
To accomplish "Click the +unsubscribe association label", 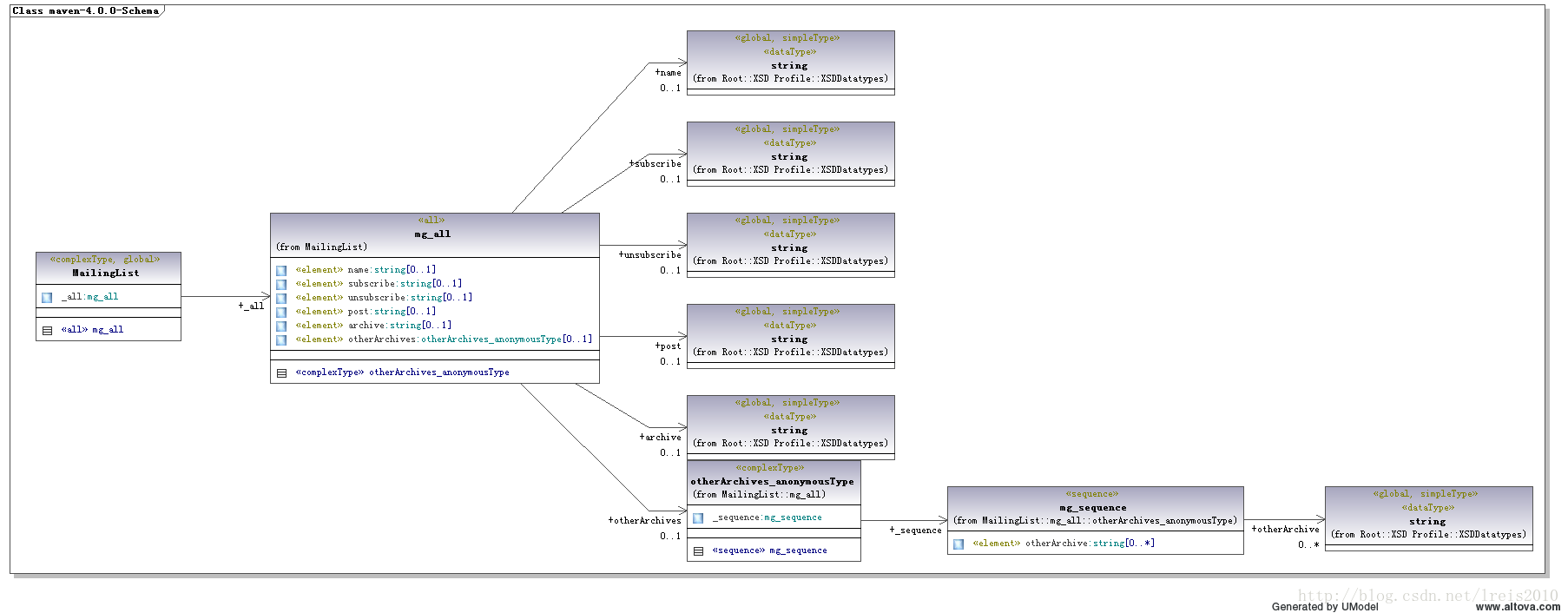I will [x=649, y=254].
